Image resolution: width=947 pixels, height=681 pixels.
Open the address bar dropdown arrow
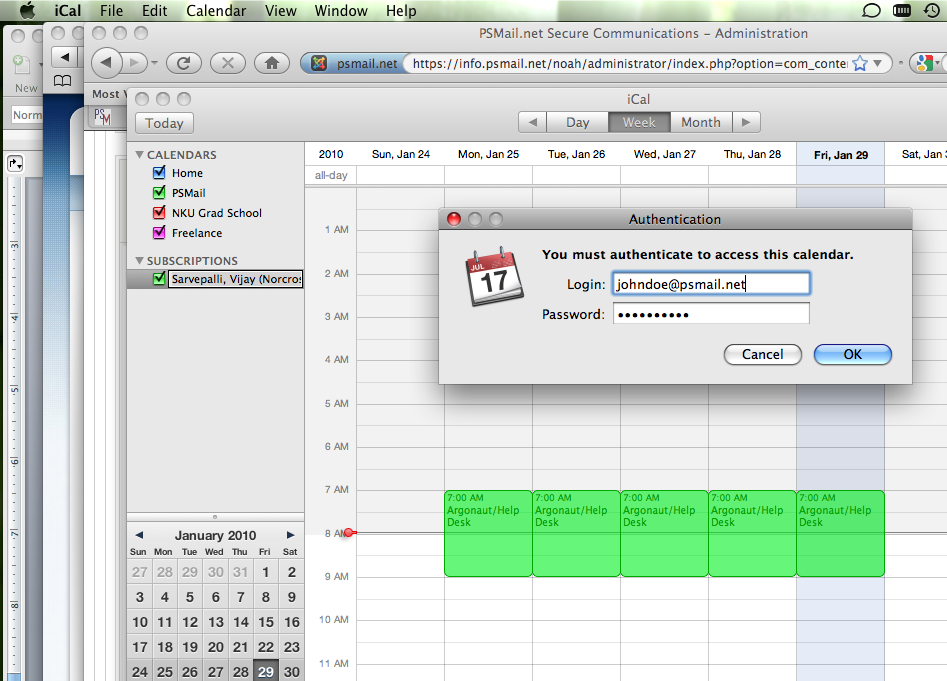coord(878,63)
